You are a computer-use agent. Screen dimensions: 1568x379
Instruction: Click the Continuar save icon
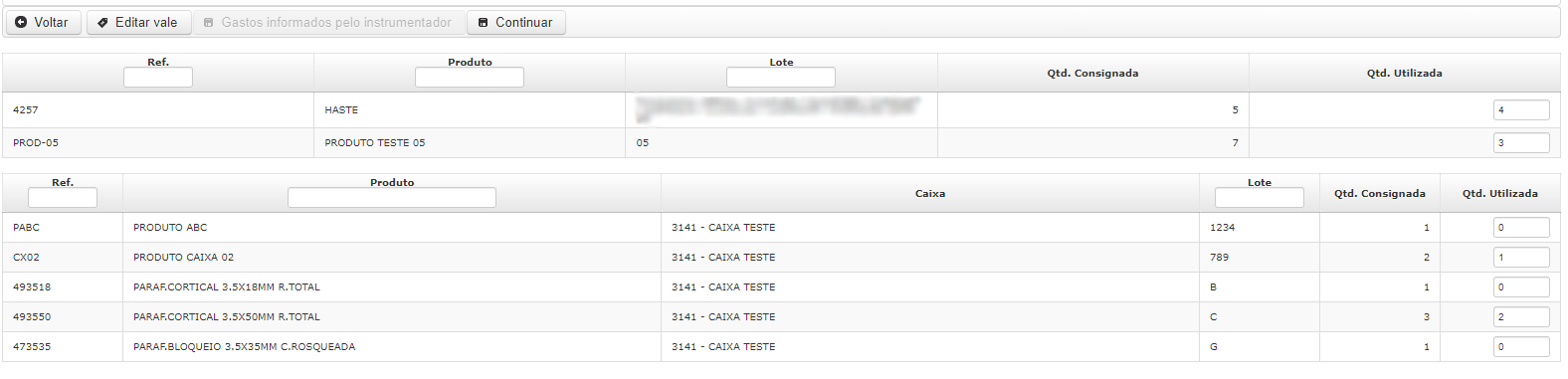[x=484, y=22]
